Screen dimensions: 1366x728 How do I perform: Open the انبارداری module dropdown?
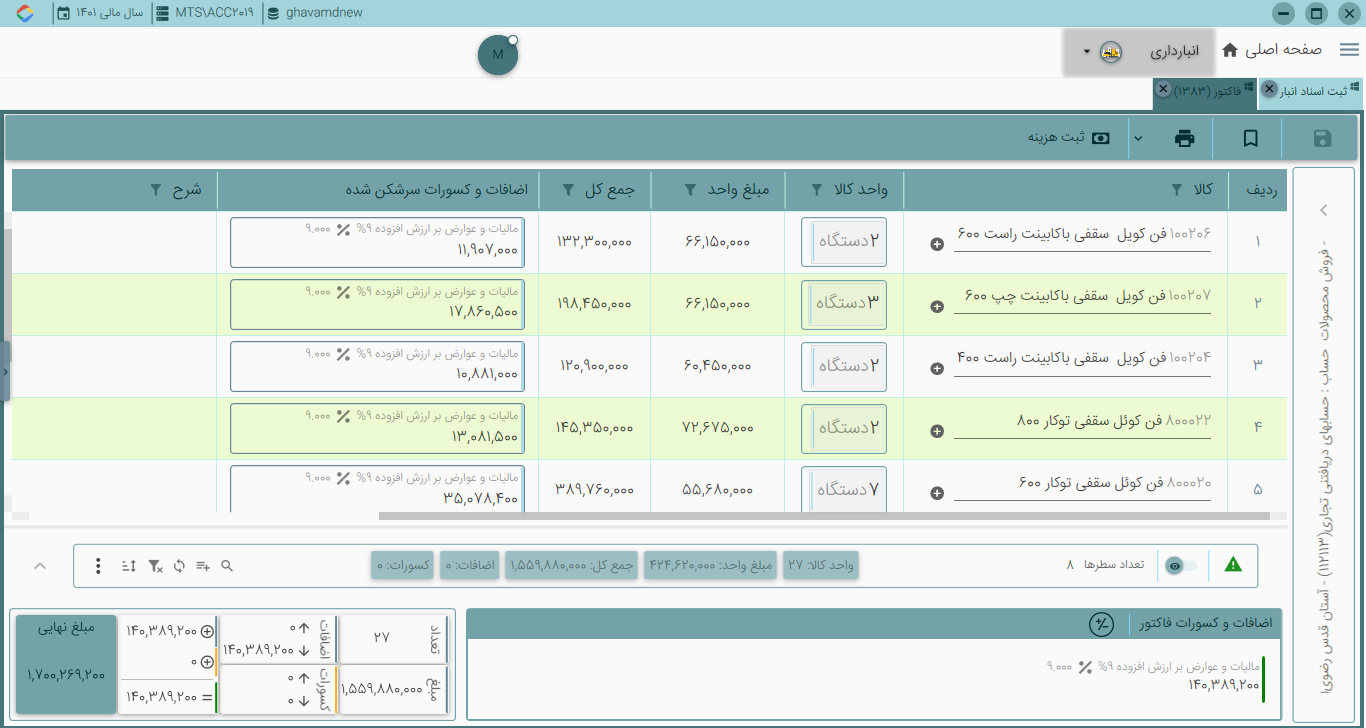1138,51
